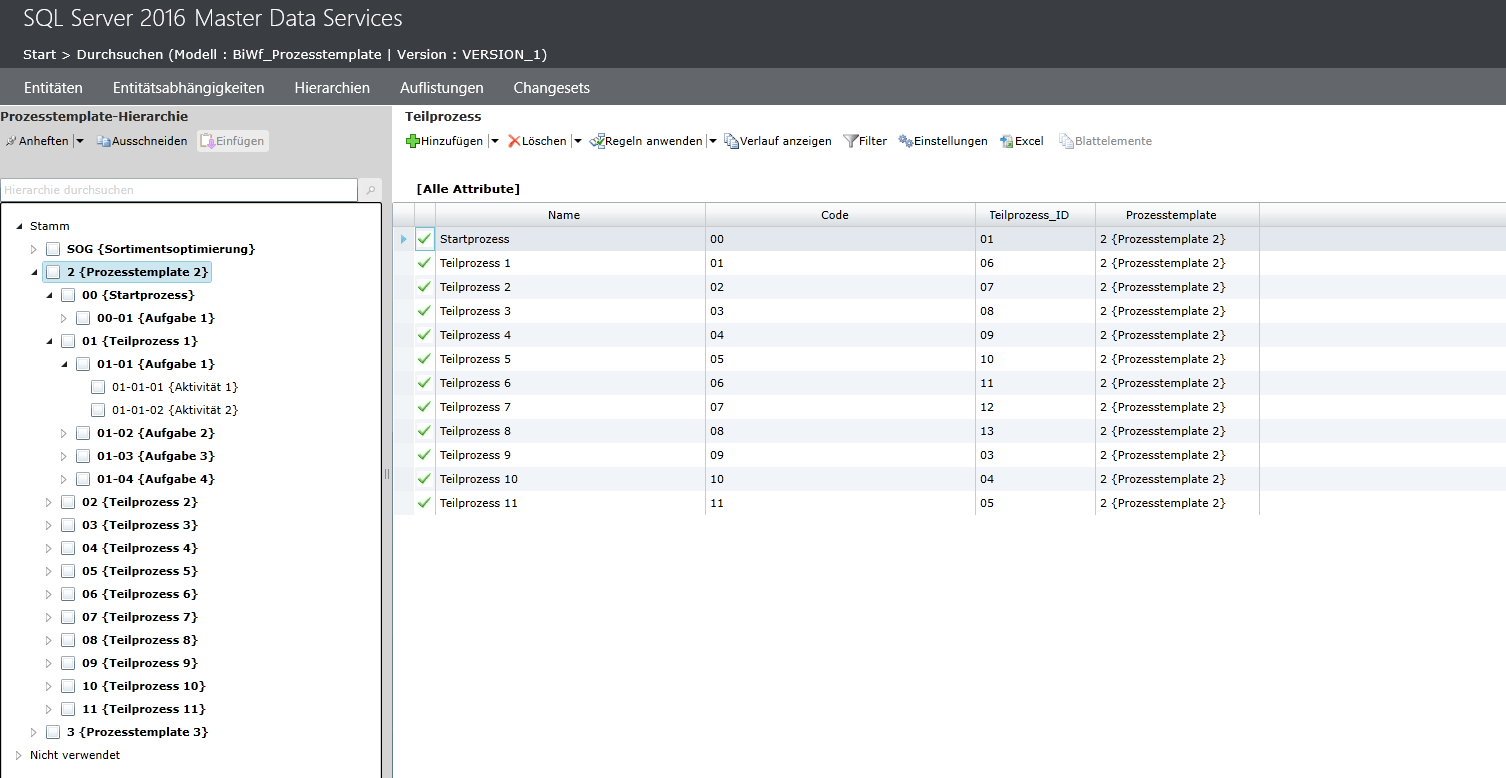Open the Auflistungen menu
The height and width of the screenshot is (778, 1506).
click(x=442, y=87)
